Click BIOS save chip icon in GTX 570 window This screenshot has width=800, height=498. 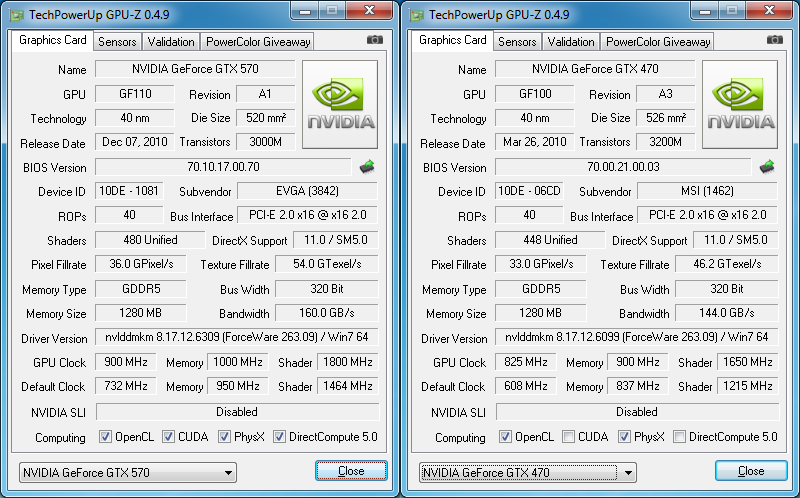coord(367,167)
